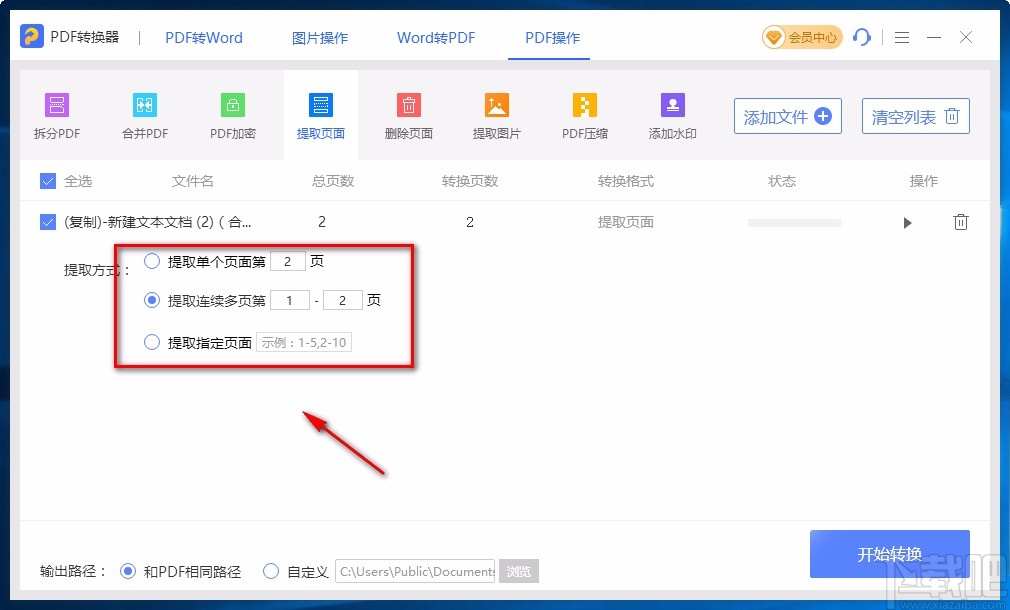This screenshot has height=610, width=1010.
Task: Minimize the PDF转换器 window
Action: [x=934, y=37]
